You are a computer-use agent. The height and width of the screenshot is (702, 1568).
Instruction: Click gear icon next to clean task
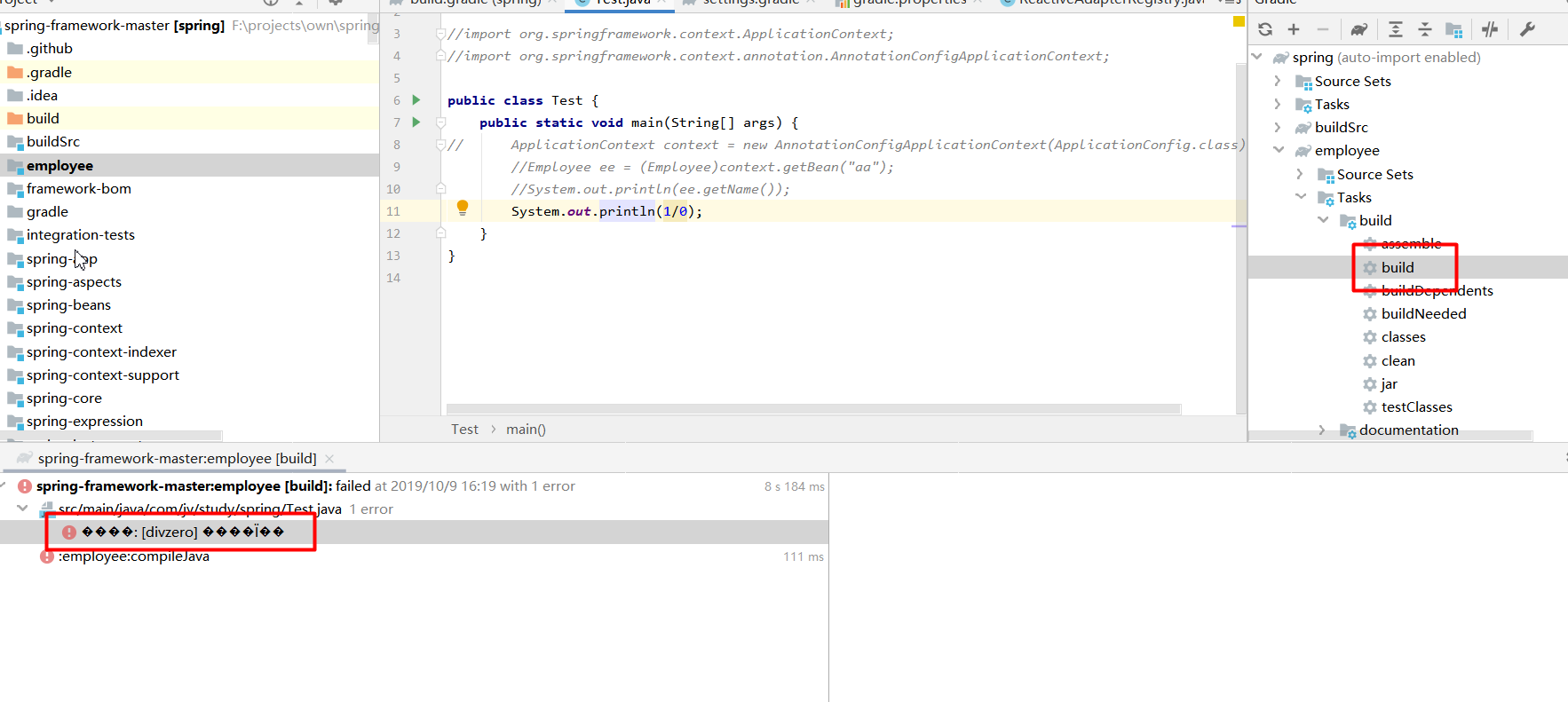tap(1370, 360)
